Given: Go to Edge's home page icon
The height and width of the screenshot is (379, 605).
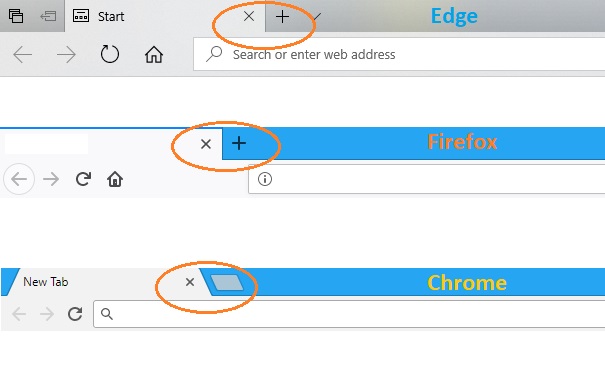Looking at the screenshot, I should pyautogui.click(x=154, y=54).
